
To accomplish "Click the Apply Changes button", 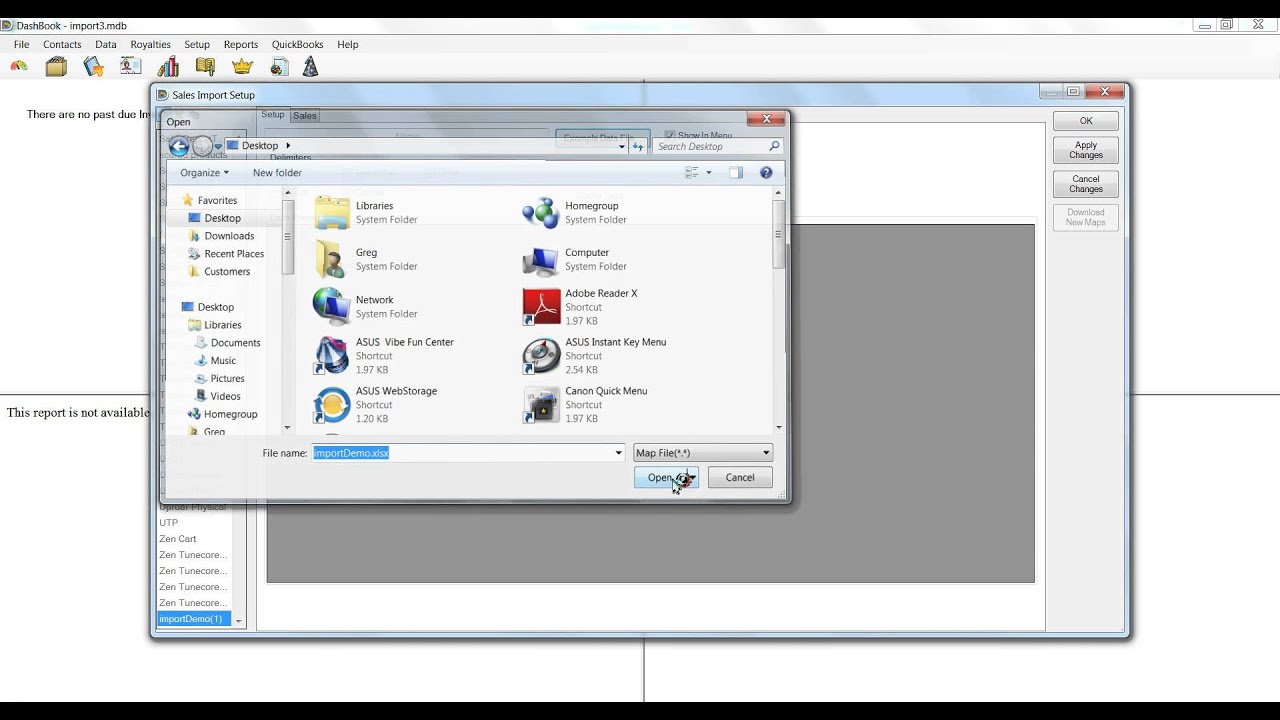I will [1086, 150].
